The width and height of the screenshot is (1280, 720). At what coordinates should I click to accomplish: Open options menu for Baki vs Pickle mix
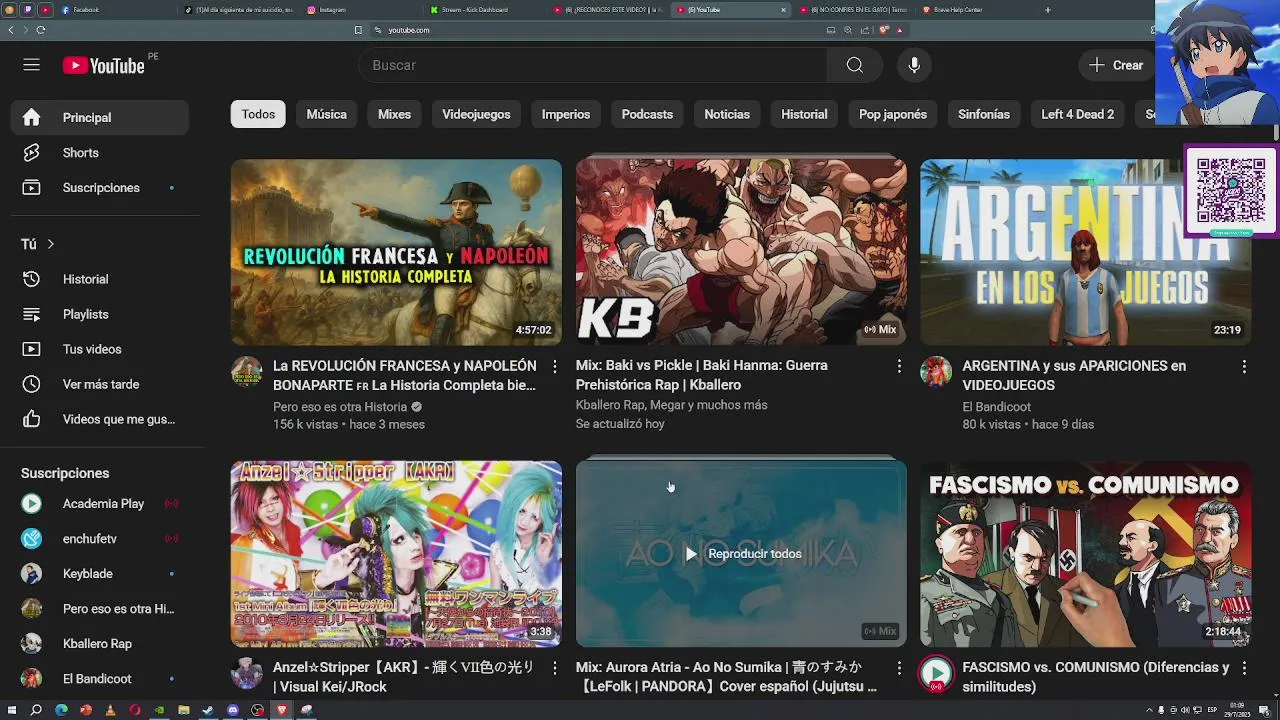899,367
